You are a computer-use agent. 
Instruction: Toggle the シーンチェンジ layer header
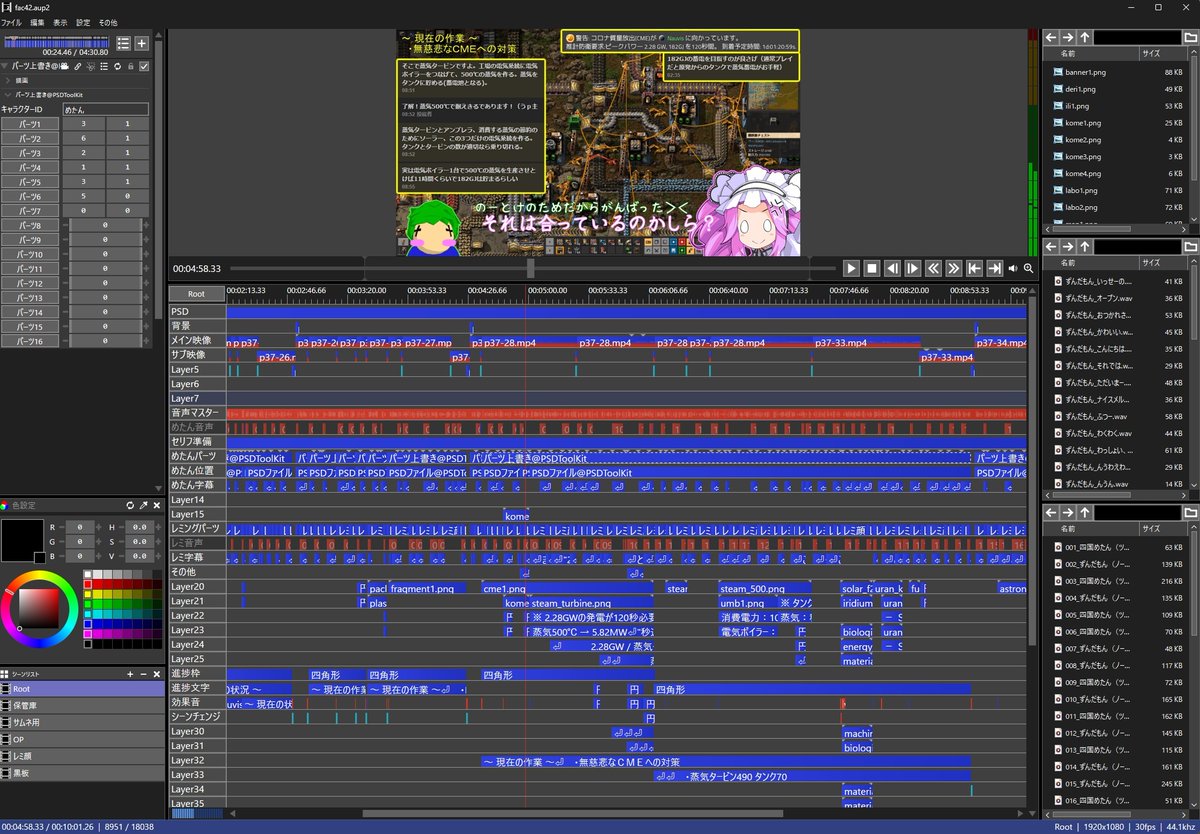coord(196,717)
